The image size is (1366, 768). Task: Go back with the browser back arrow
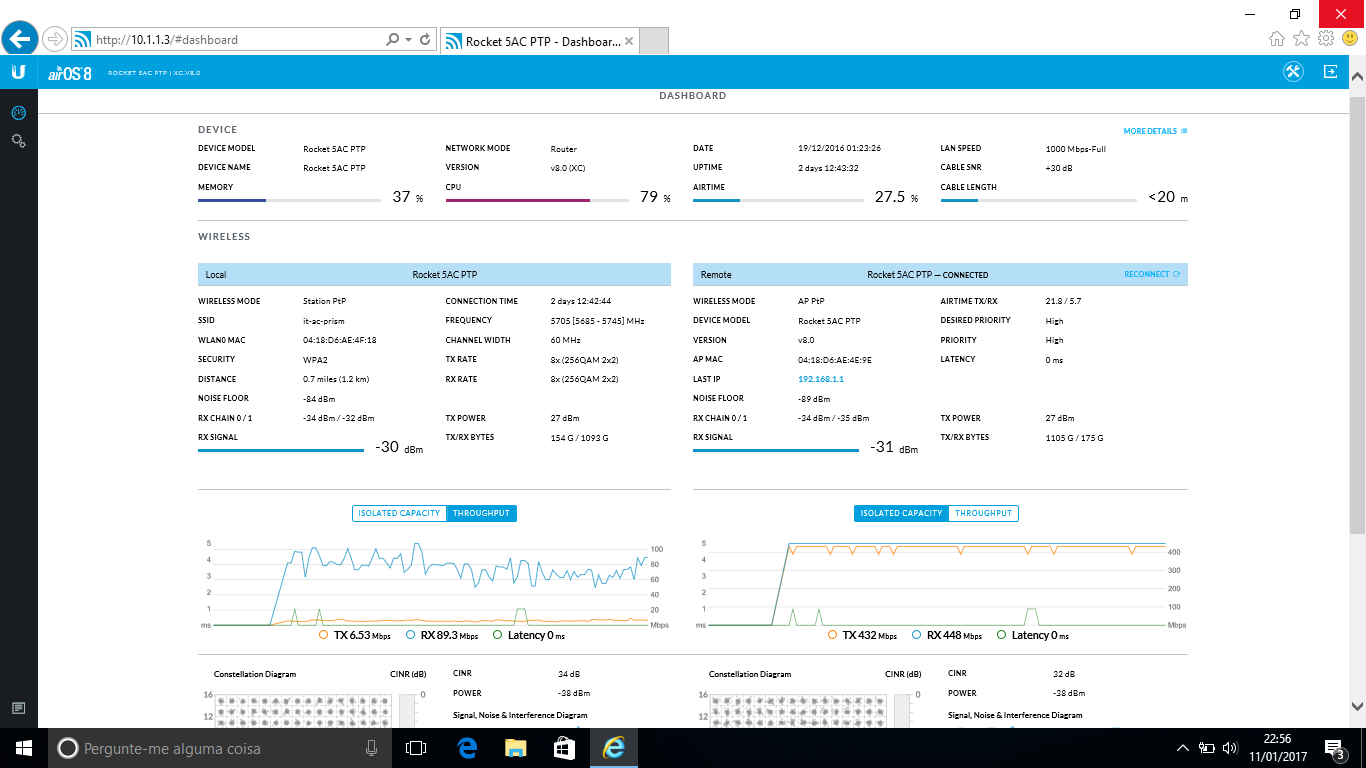[20, 39]
